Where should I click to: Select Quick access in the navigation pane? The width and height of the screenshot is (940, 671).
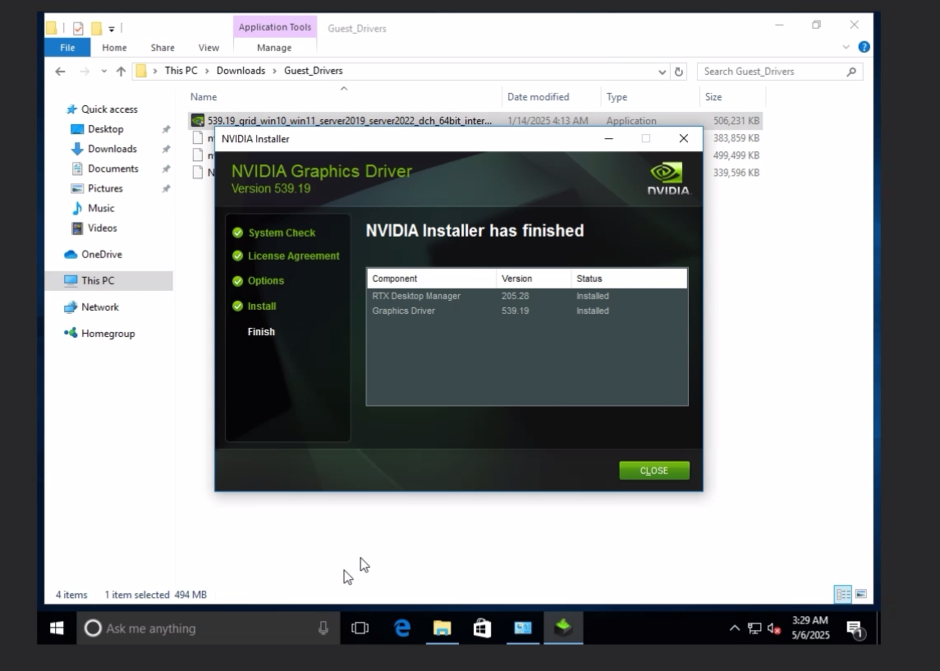click(x=109, y=109)
